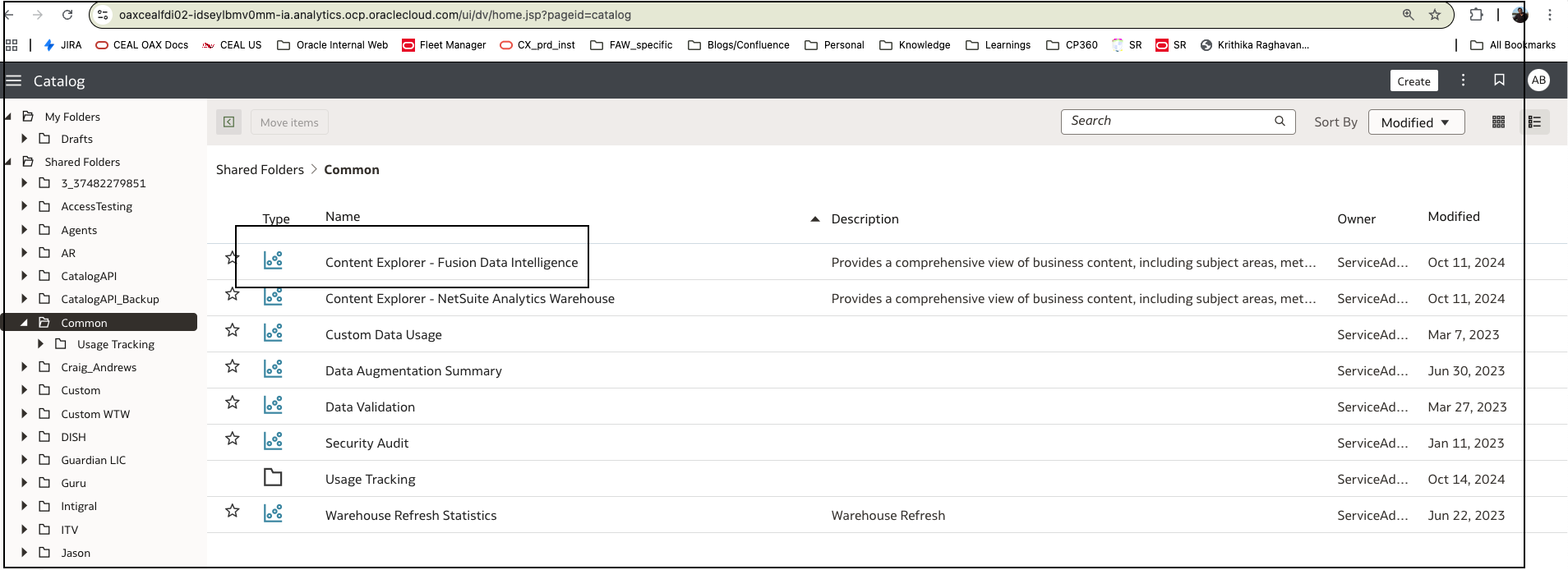Click the Create button
The image size is (1568, 570).
point(1414,80)
